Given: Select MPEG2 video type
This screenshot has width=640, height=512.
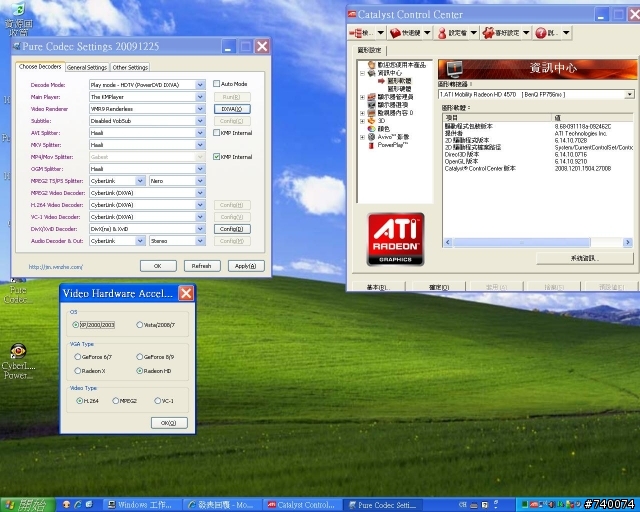Looking at the screenshot, I should pyautogui.click(x=116, y=401).
